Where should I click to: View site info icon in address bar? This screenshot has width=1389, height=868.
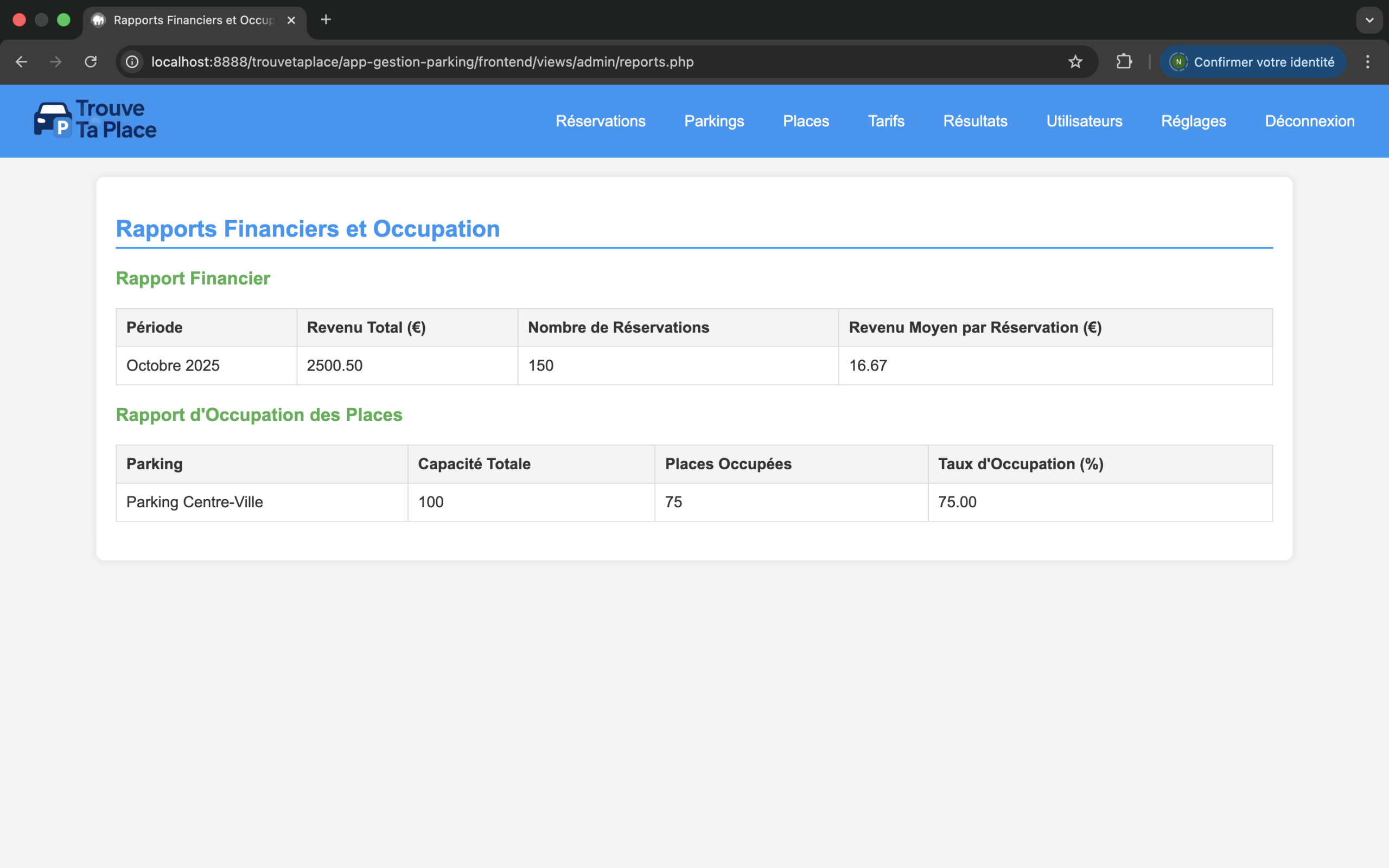(132, 62)
